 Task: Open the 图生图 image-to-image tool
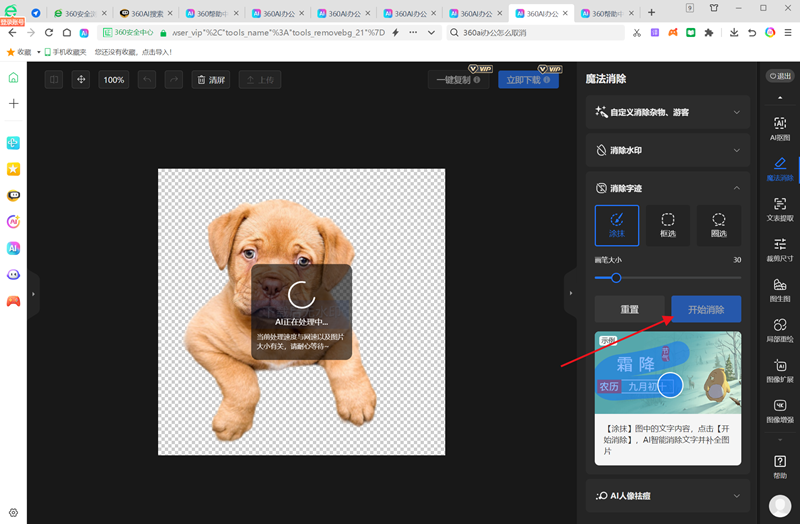[780, 290]
